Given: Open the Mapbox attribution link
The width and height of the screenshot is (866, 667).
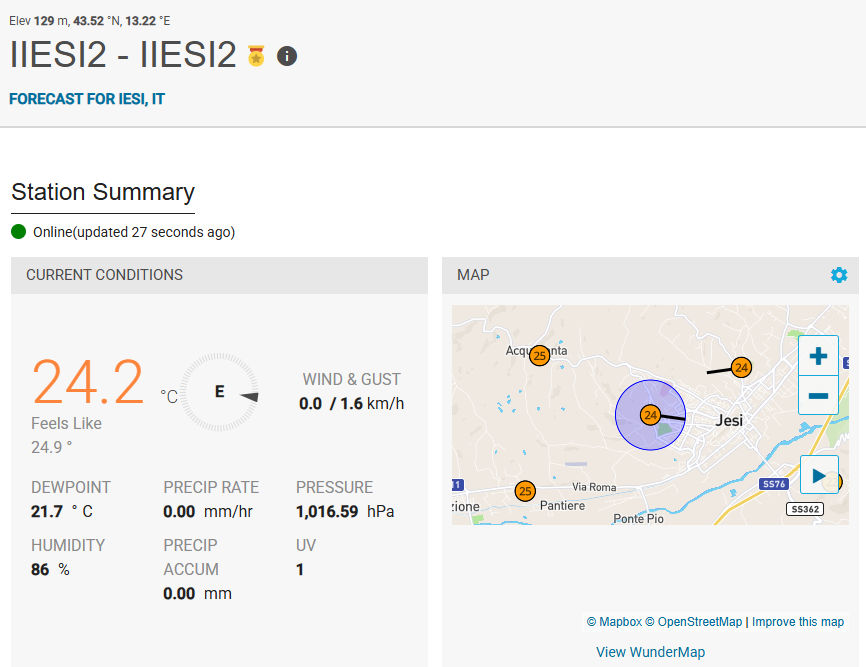Looking at the screenshot, I should click(614, 622).
